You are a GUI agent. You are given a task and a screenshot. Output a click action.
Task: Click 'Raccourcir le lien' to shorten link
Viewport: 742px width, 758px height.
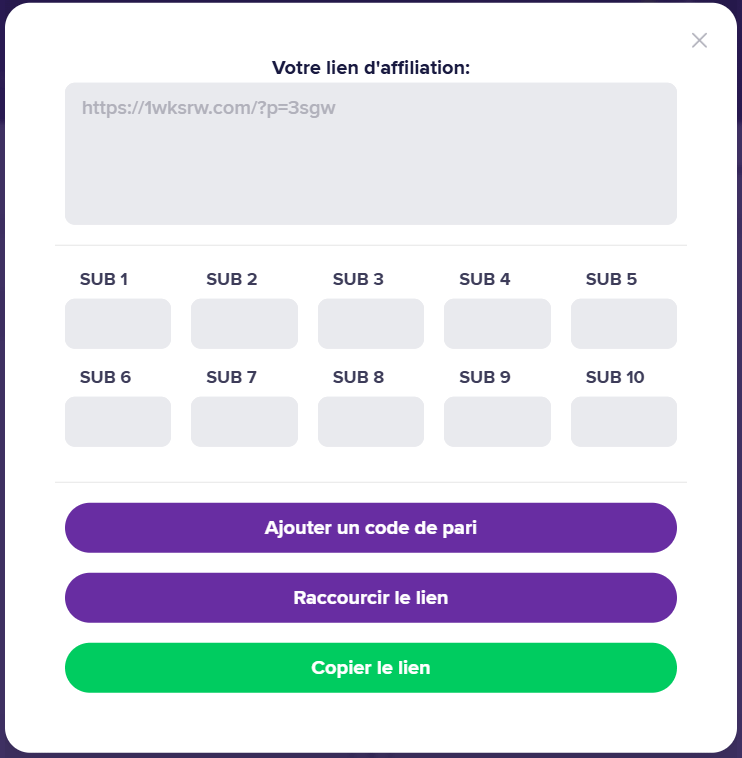click(x=371, y=598)
